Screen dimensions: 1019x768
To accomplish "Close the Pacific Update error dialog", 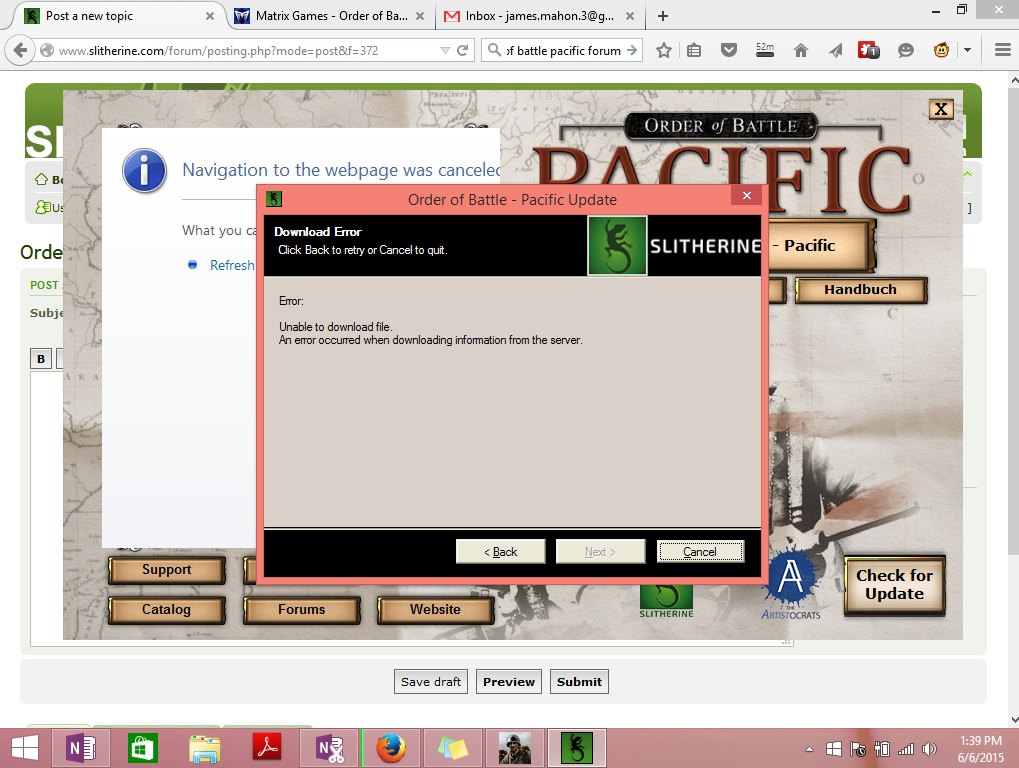I will [747, 195].
